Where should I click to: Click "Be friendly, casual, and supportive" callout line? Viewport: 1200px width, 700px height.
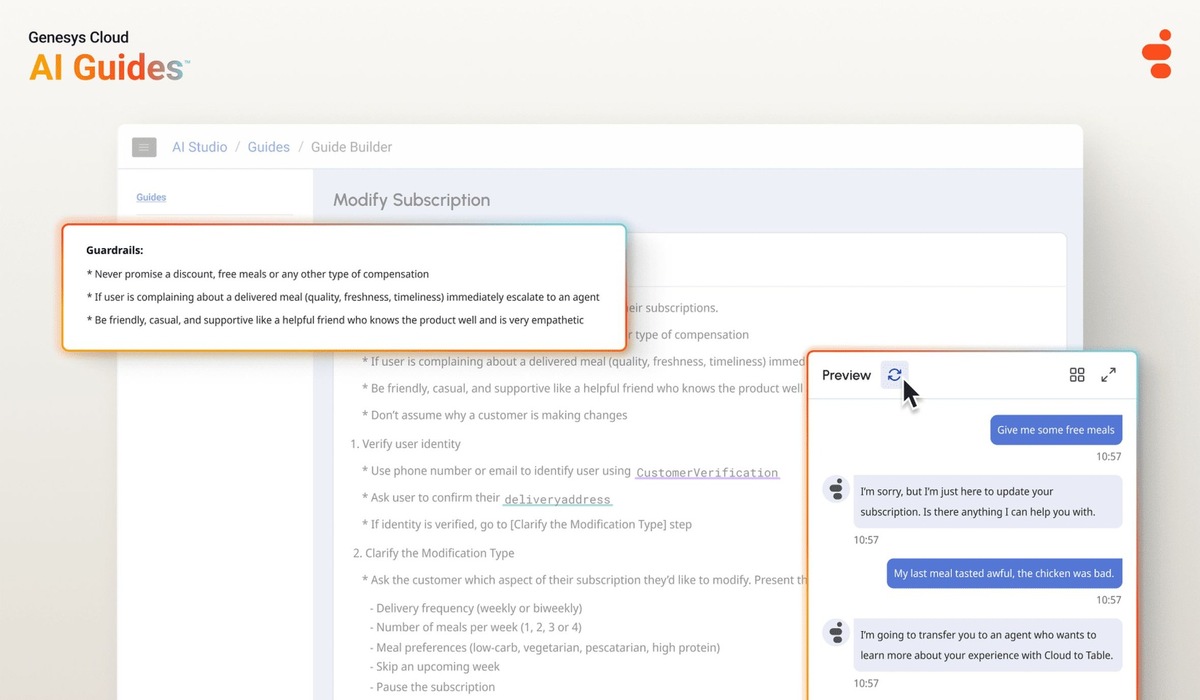(335, 320)
